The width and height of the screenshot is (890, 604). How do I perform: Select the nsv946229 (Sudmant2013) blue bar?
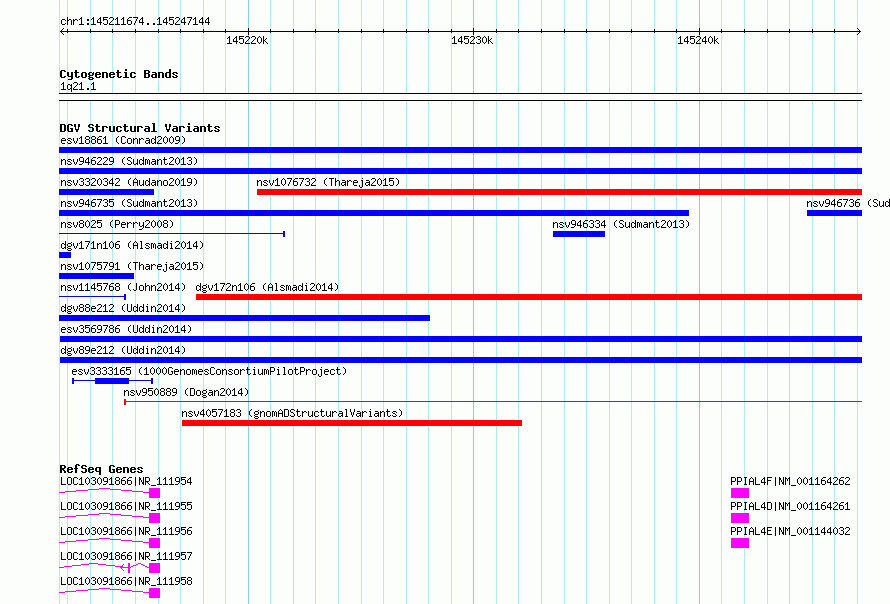(460, 171)
